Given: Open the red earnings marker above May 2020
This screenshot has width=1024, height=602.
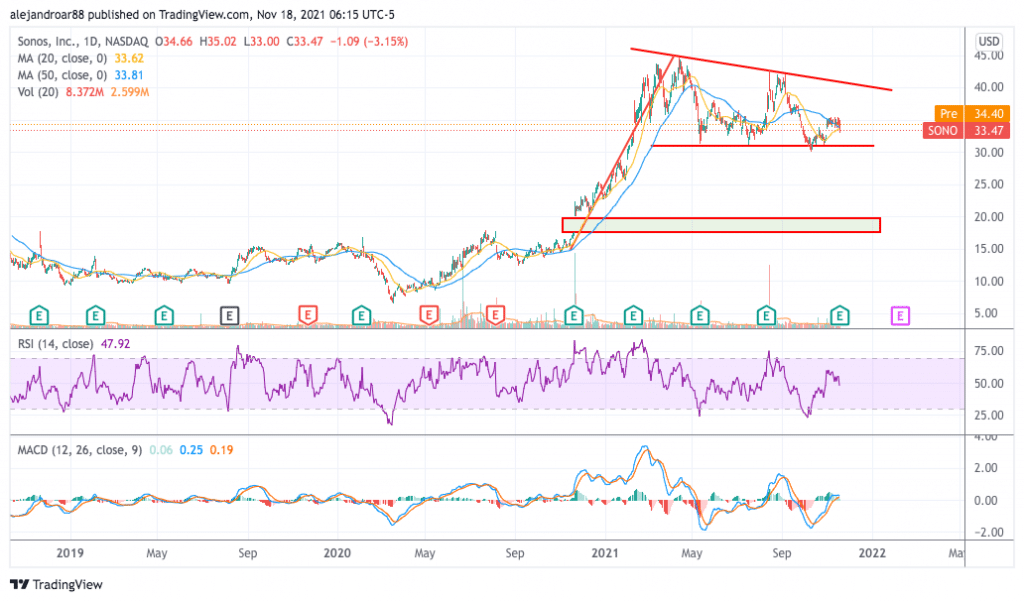Looking at the screenshot, I should 428,316.
